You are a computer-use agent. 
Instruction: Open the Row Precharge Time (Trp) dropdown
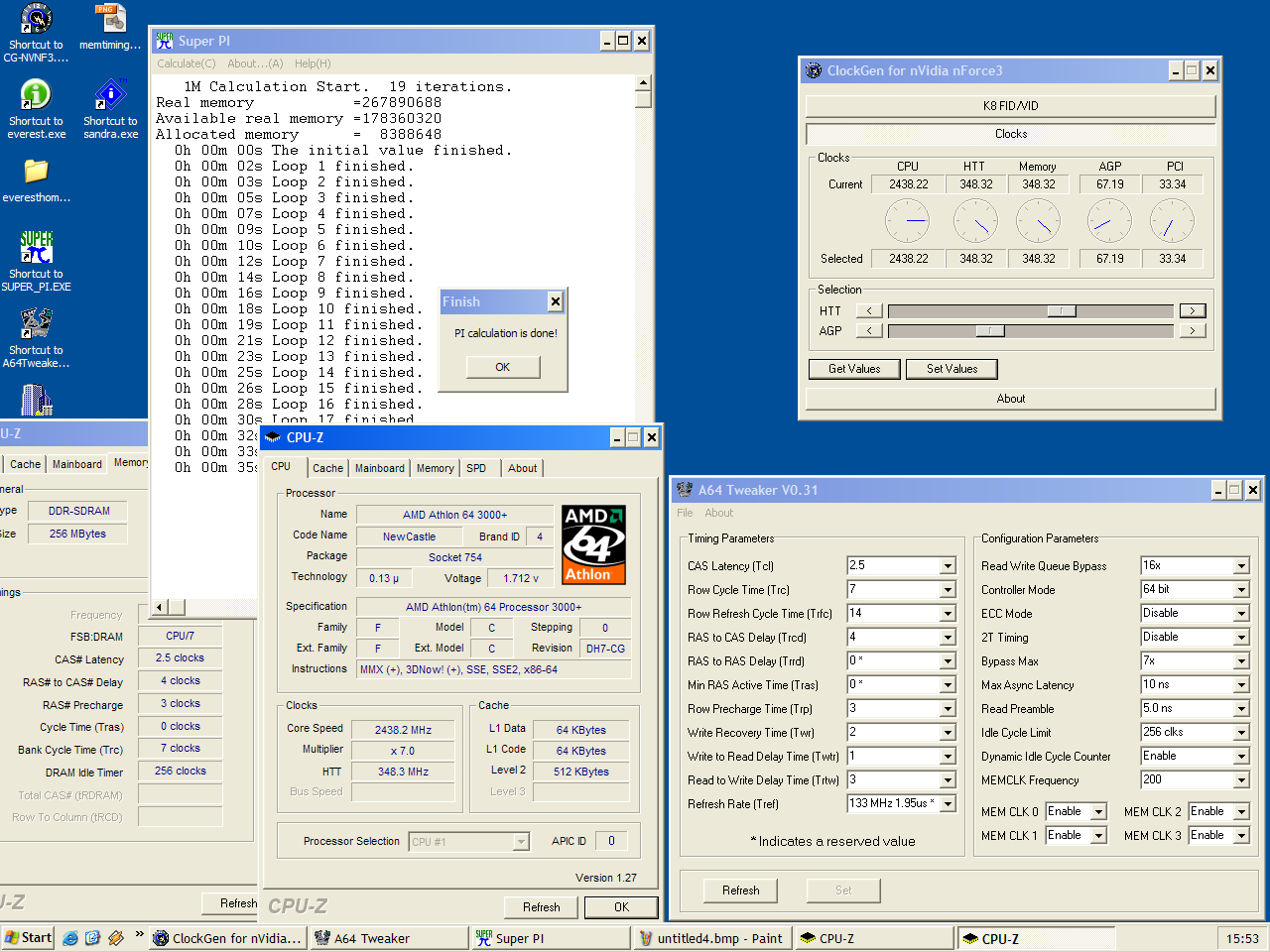[948, 708]
